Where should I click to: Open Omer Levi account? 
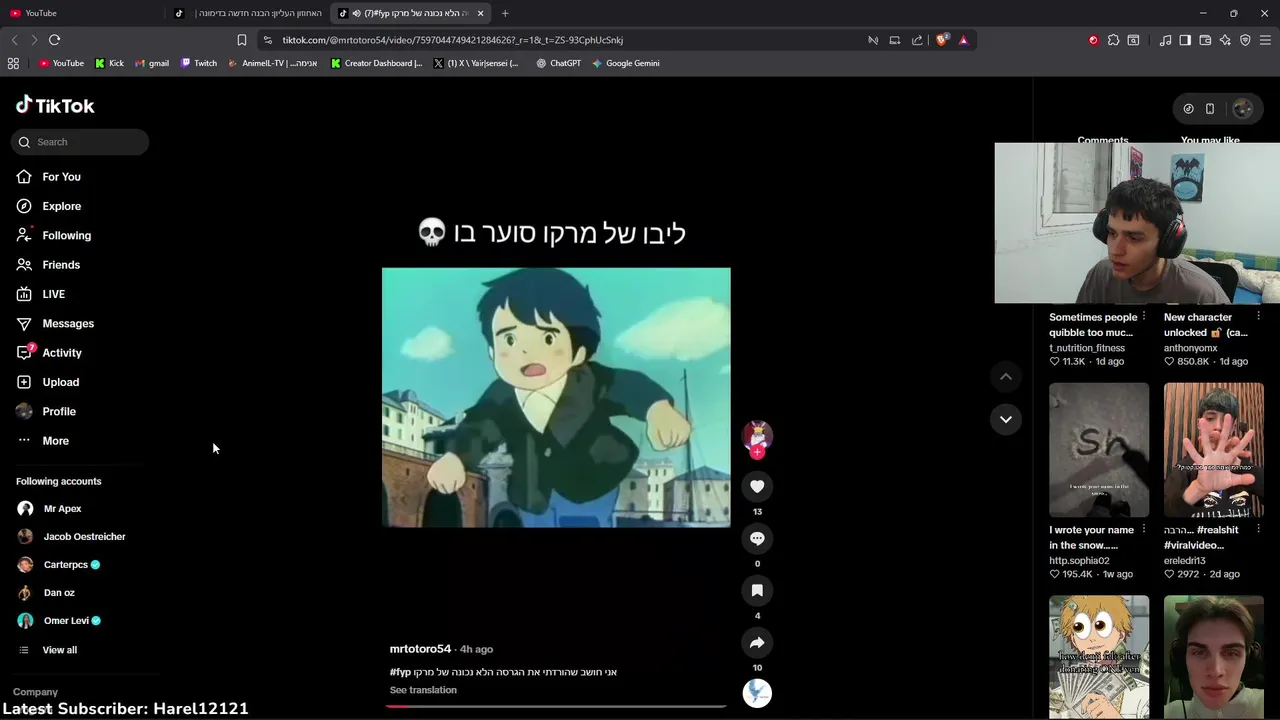point(66,621)
